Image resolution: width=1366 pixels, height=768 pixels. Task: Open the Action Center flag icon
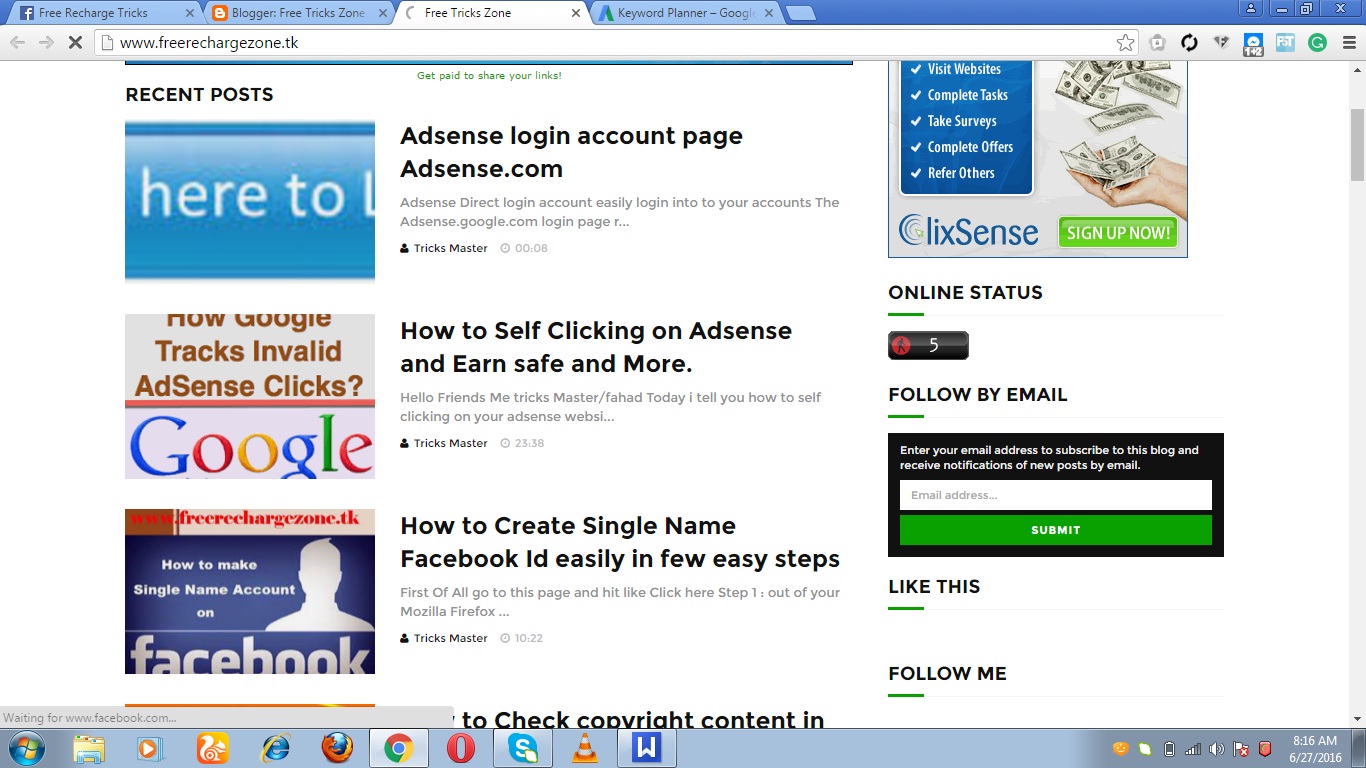(1241, 749)
